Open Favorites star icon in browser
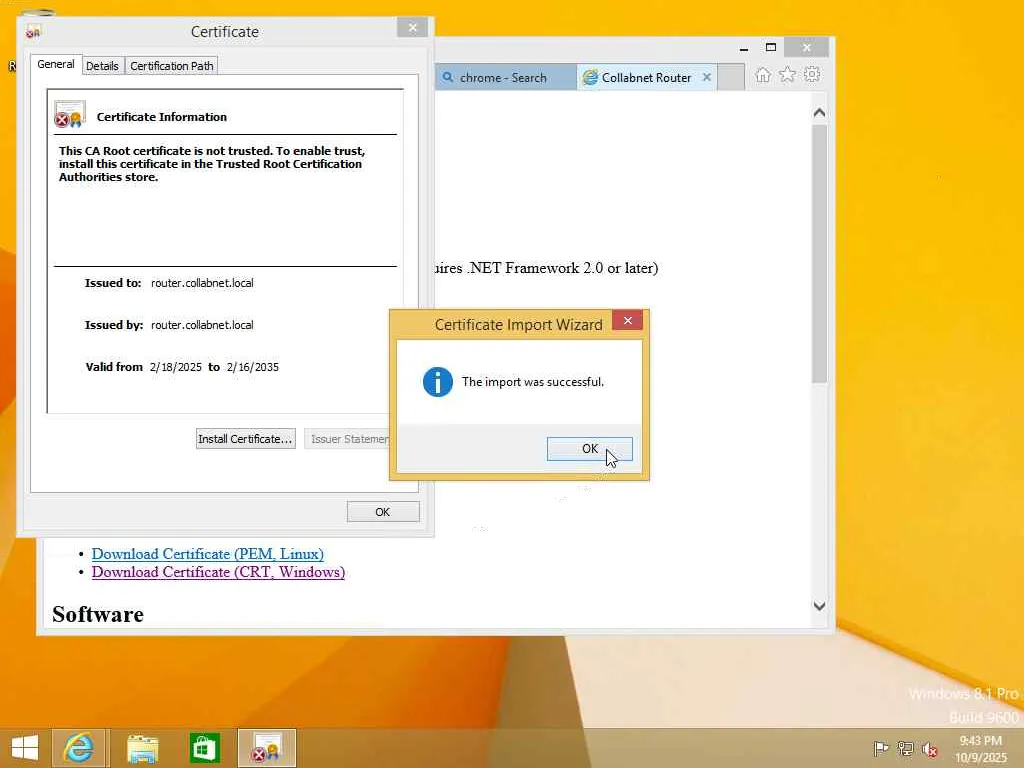1024x768 pixels. pos(788,74)
